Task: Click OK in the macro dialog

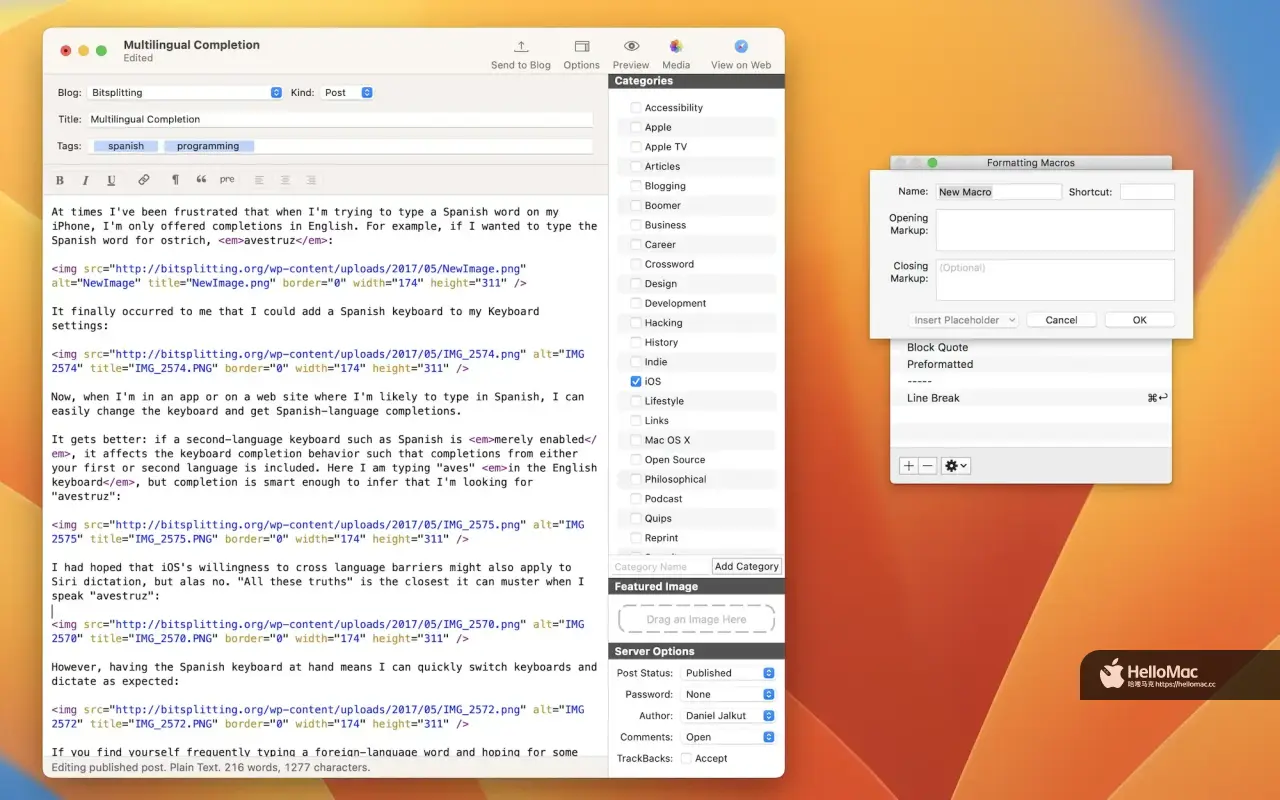Action: pyautogui.click(x=1139, y=320)
